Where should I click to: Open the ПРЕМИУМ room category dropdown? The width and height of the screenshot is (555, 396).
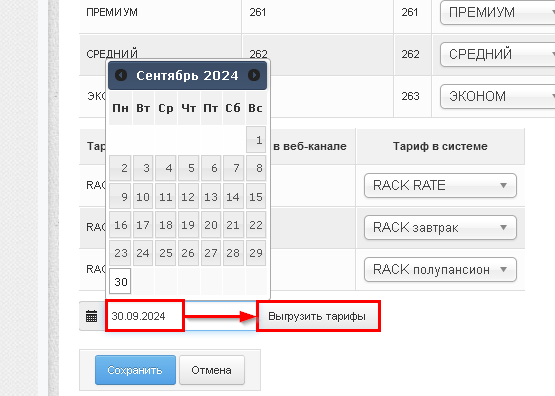(497, 12)
